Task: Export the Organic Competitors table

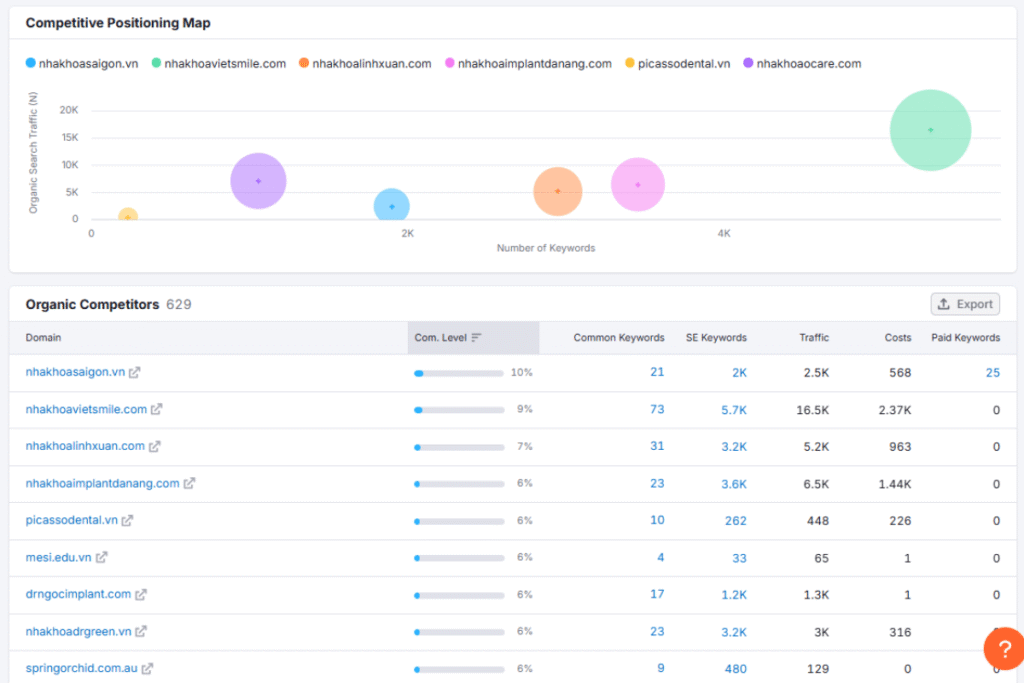Action: (964, 304)
